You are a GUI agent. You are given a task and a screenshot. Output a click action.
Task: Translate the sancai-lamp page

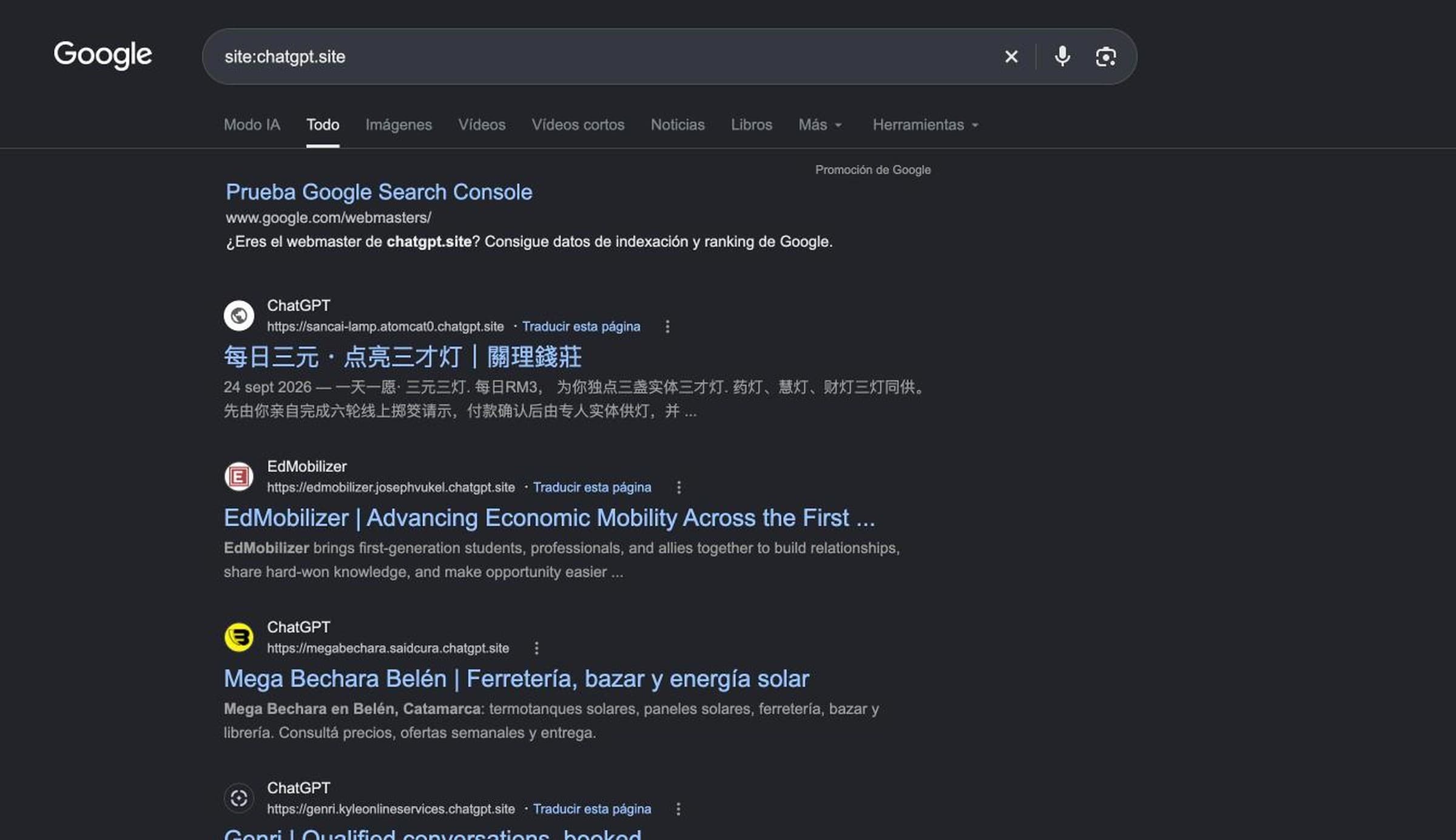pyautogui.click(x=581, y=327)
